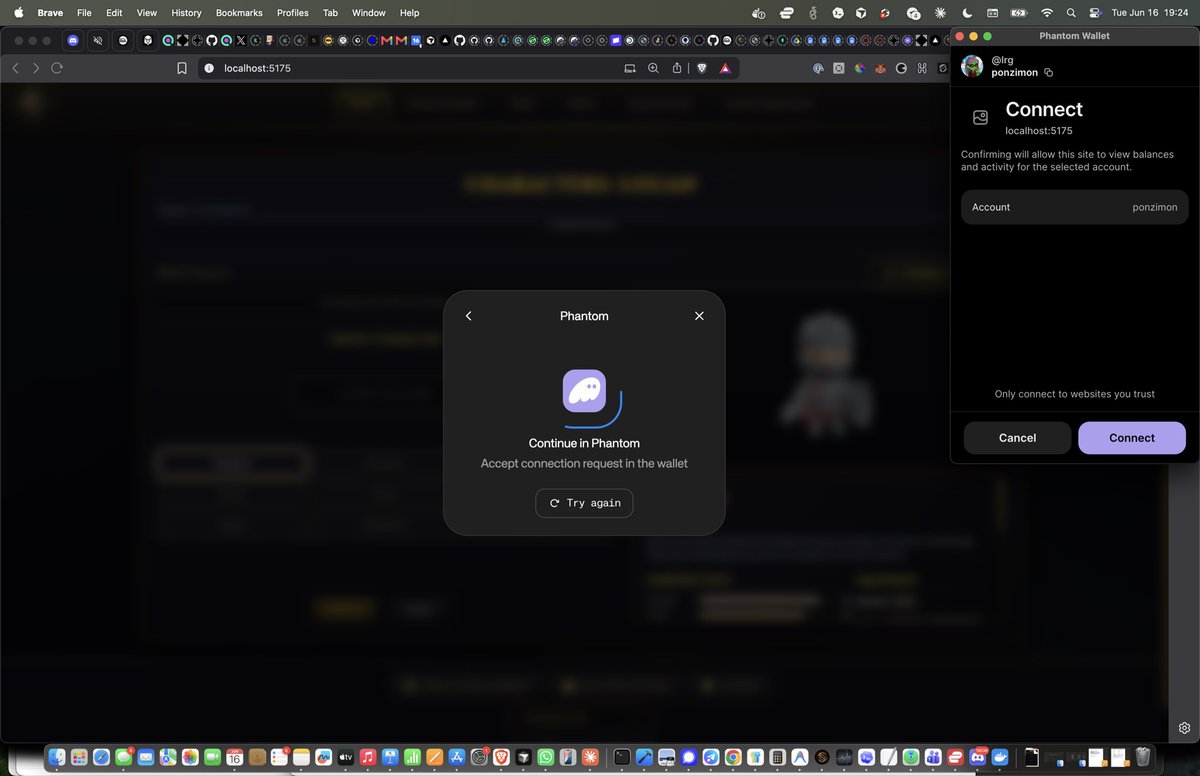Open Brave Rewards triangle icon
The width and height of the screenshot is (1200, 776).
tap(724, 68)
